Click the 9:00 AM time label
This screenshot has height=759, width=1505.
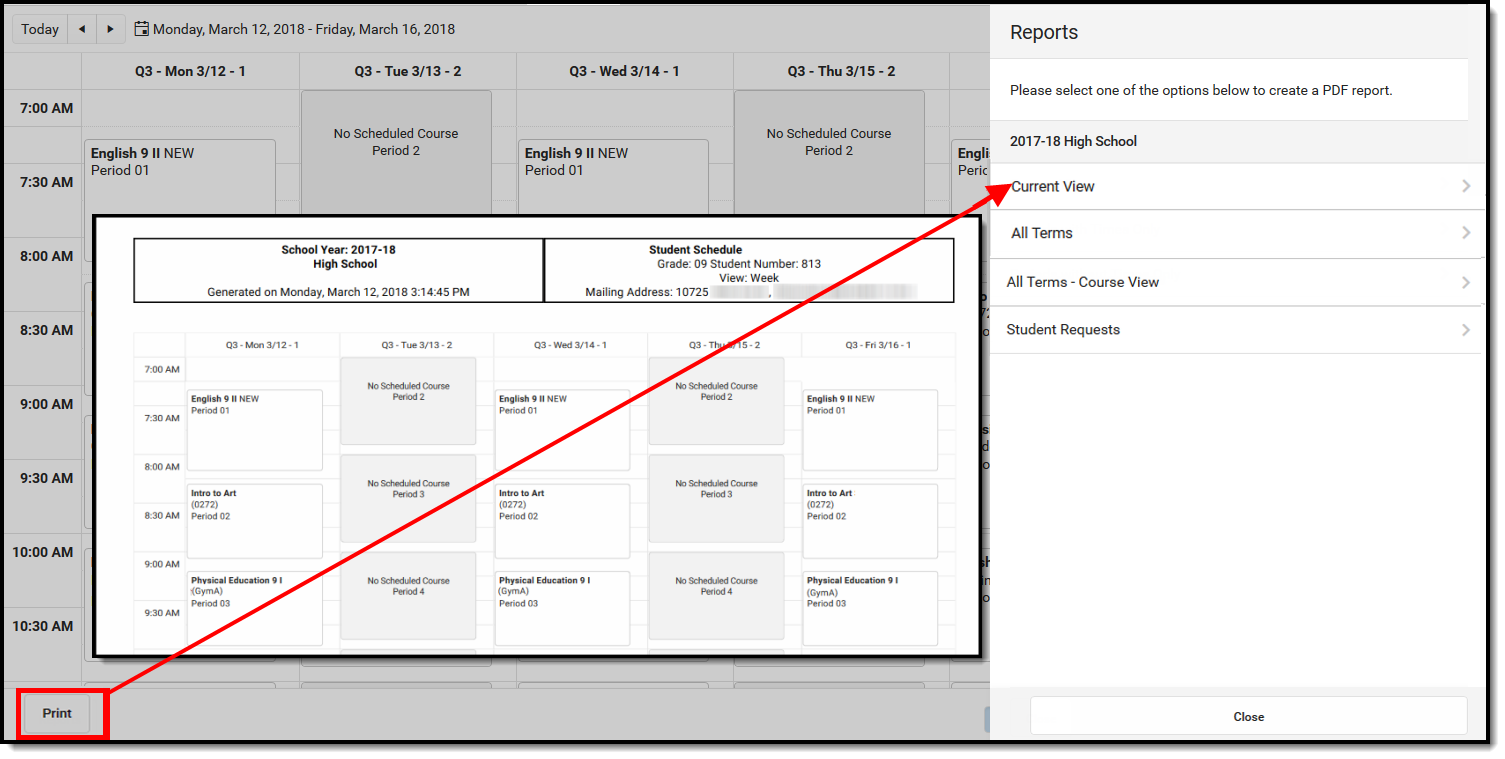coord(47,404)
